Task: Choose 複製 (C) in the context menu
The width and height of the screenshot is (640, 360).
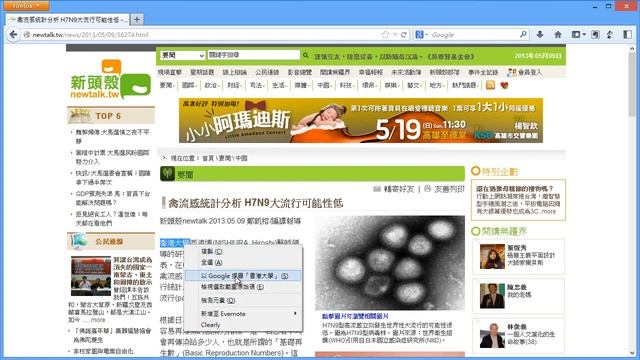Action: [x=243, y=251]
